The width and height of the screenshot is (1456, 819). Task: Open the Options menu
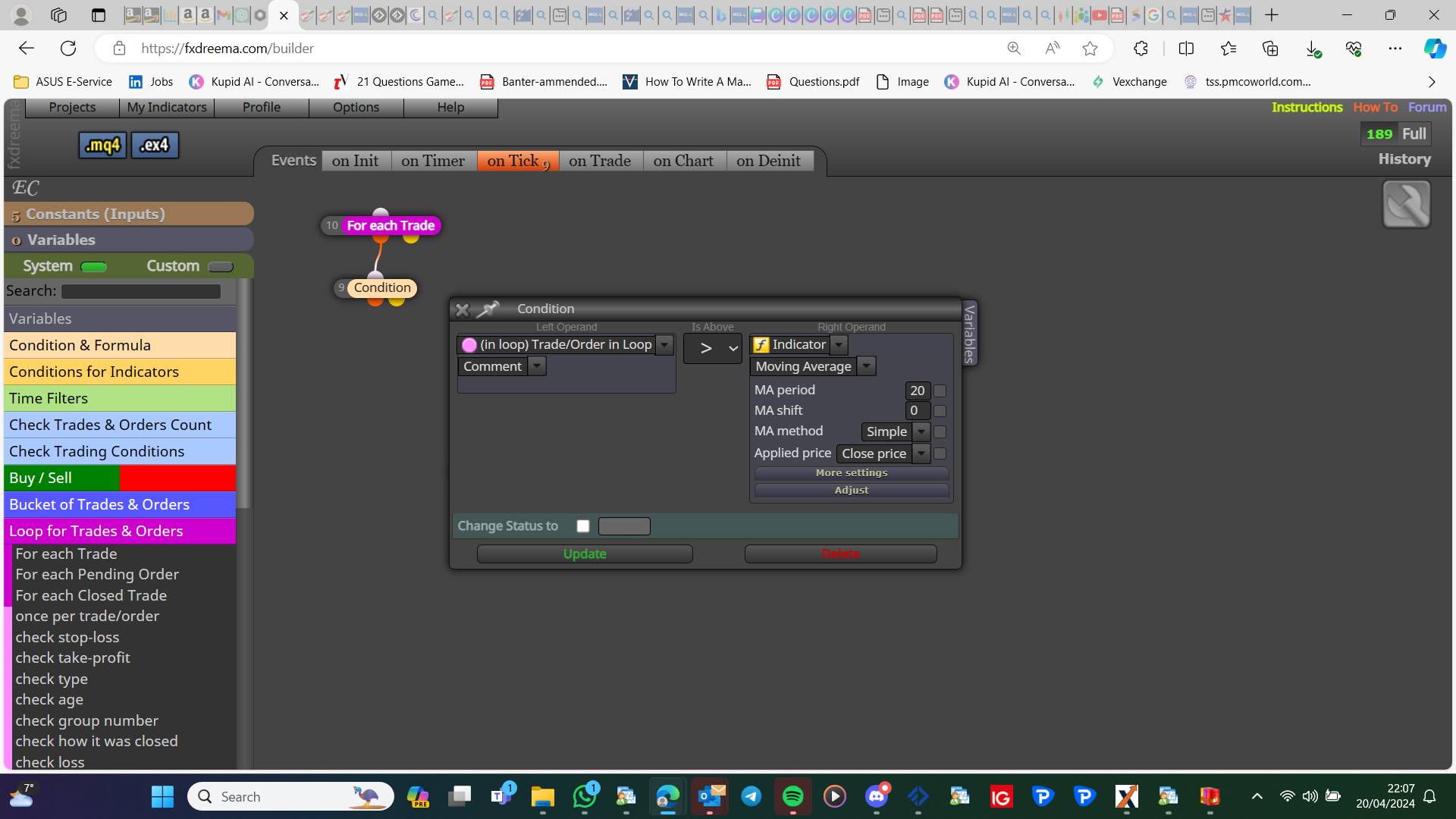pos(356,108)
